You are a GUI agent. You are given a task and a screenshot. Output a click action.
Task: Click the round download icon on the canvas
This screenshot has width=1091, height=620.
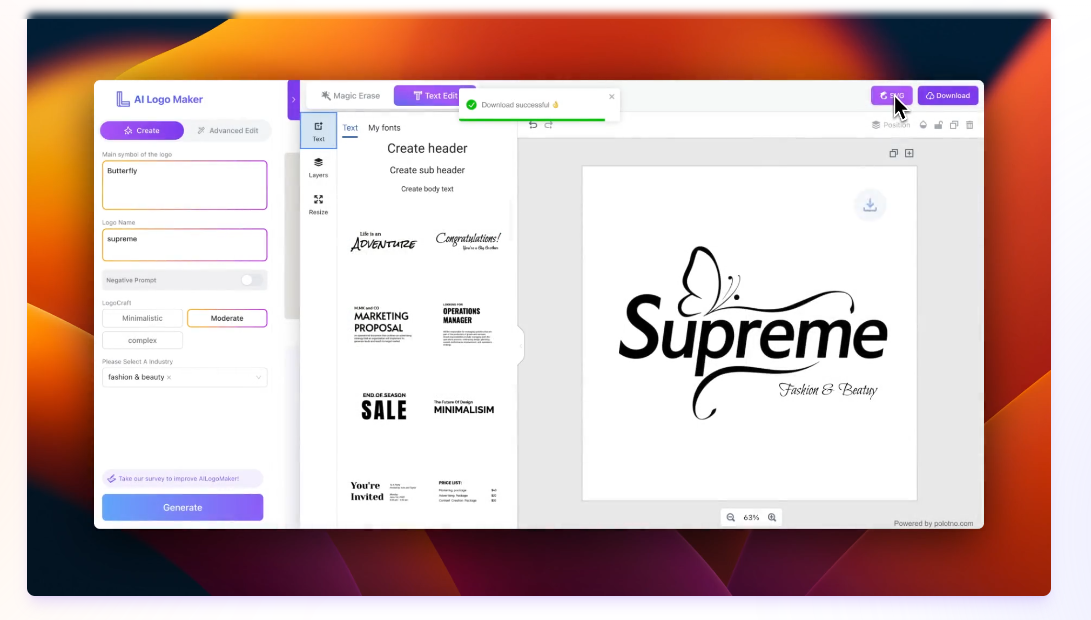[x=870, y=205]
